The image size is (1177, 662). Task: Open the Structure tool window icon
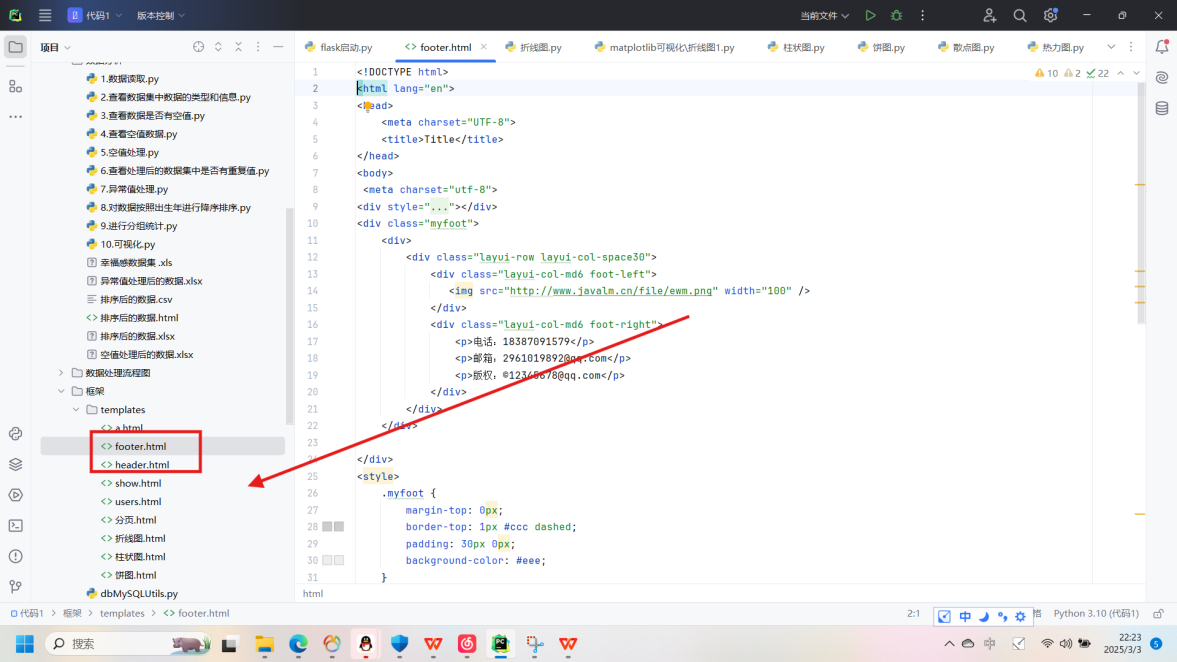click(16, 86)
